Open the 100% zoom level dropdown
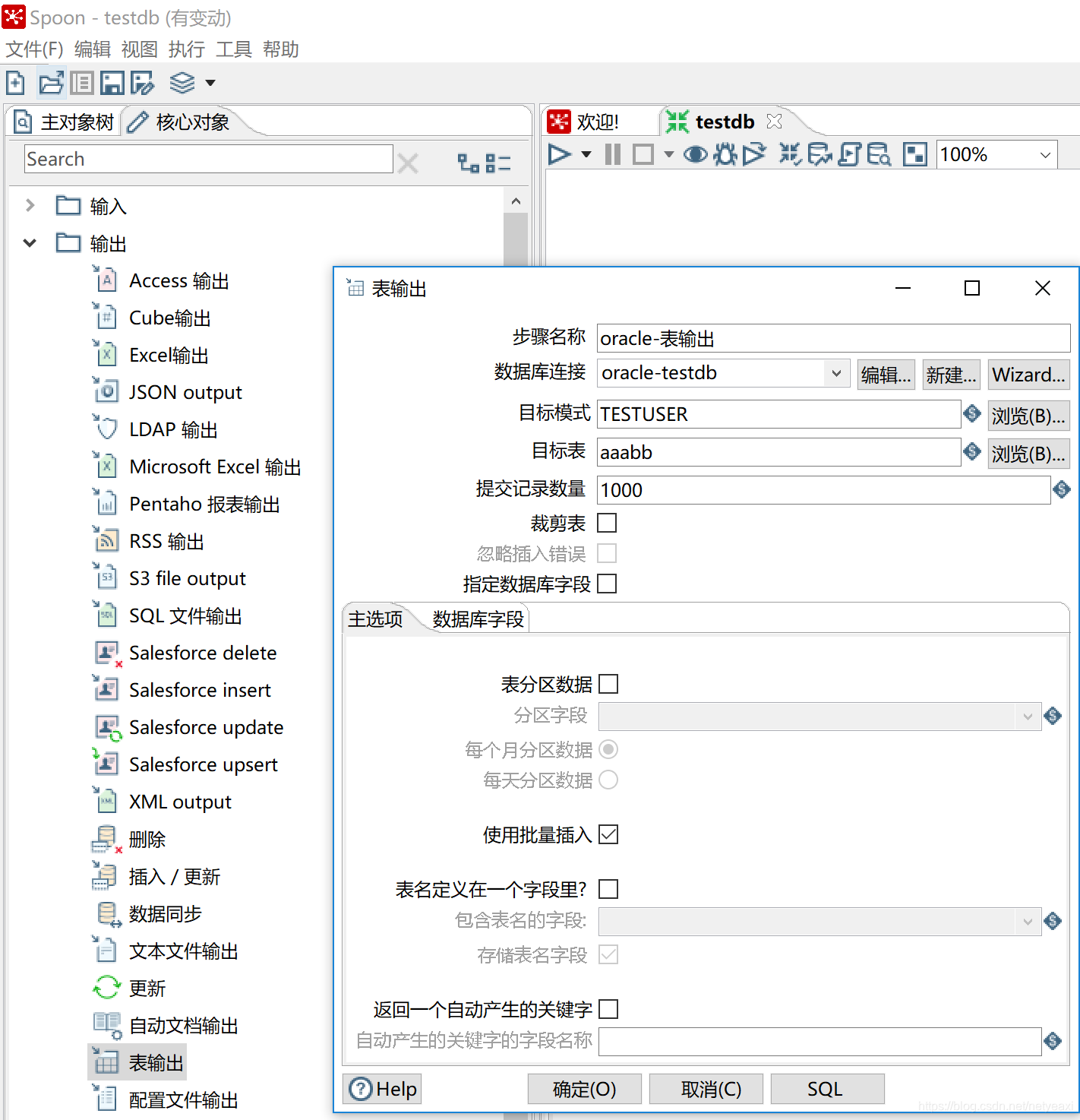The height and width of the screenshot is (1120, 1080). pos(1046,155)
